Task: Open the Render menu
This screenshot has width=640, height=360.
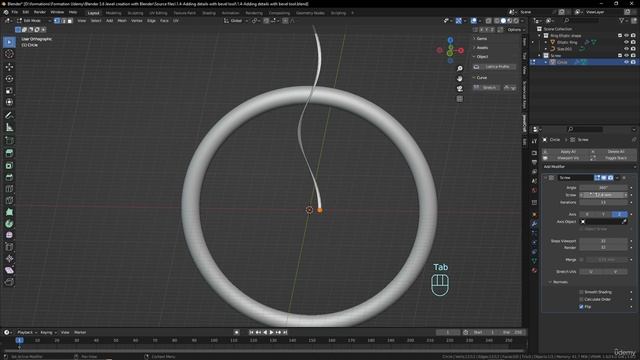Action: tap(40, 12)
